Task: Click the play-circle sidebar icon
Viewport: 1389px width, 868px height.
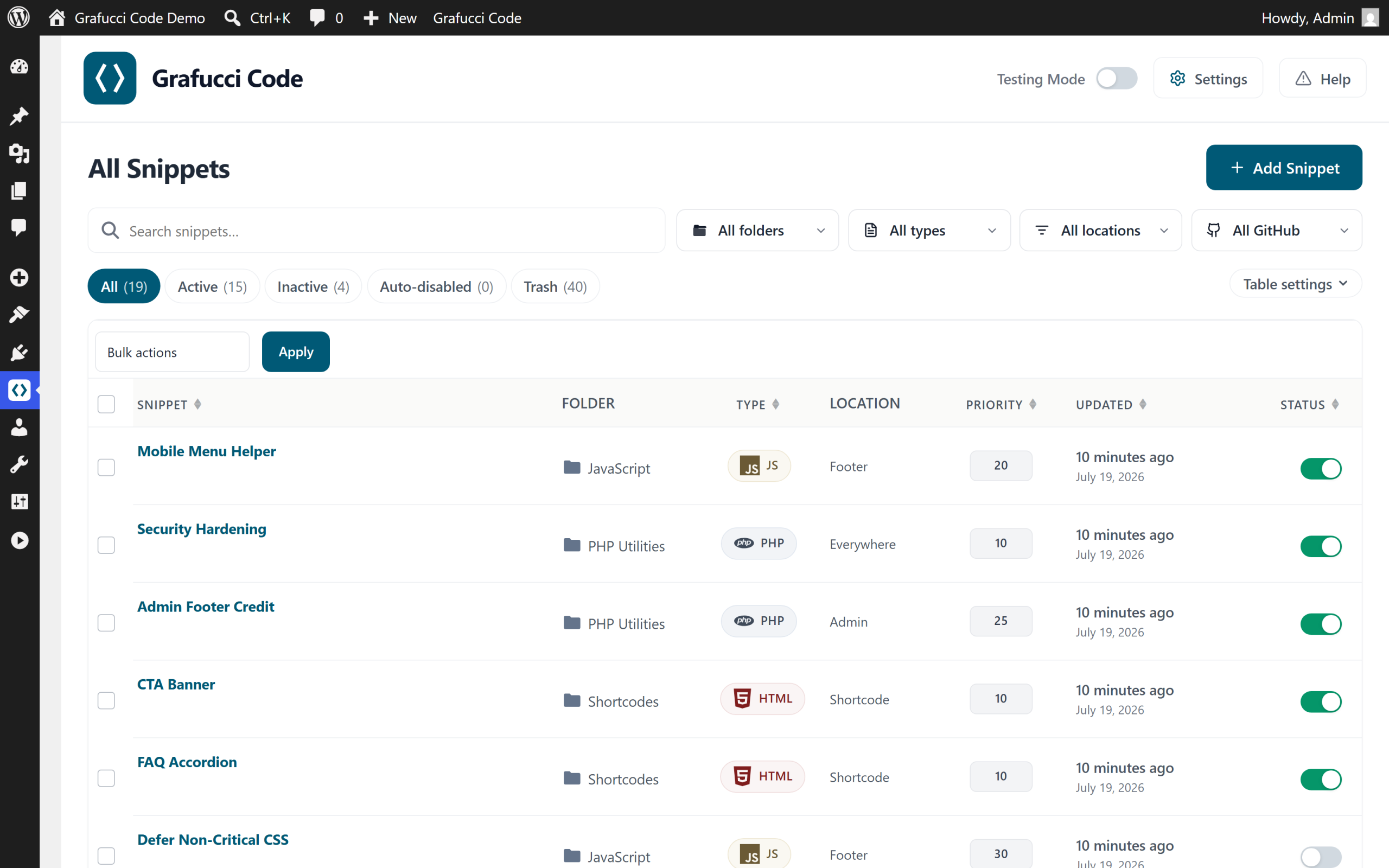Action: pos(19,540)
